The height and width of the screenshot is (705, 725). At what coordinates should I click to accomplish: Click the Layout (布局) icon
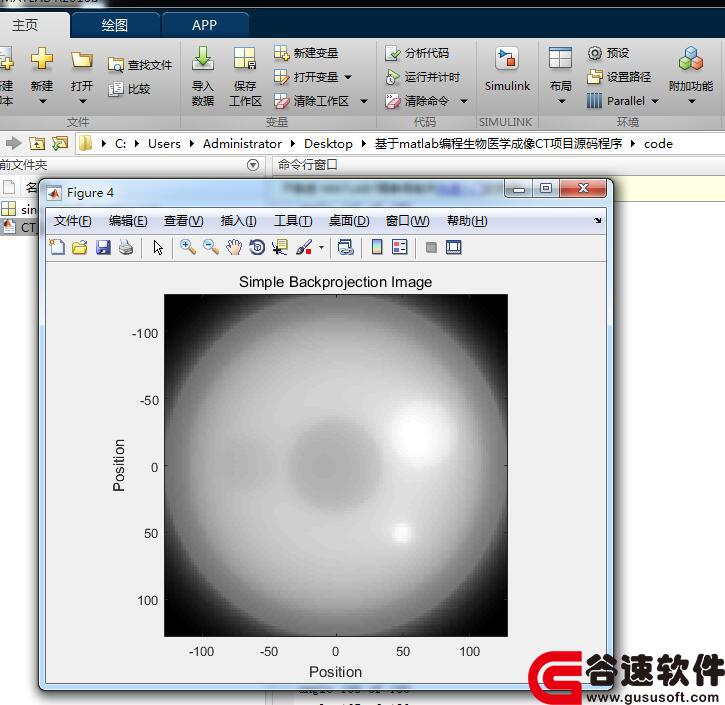(x=560, y=58)
